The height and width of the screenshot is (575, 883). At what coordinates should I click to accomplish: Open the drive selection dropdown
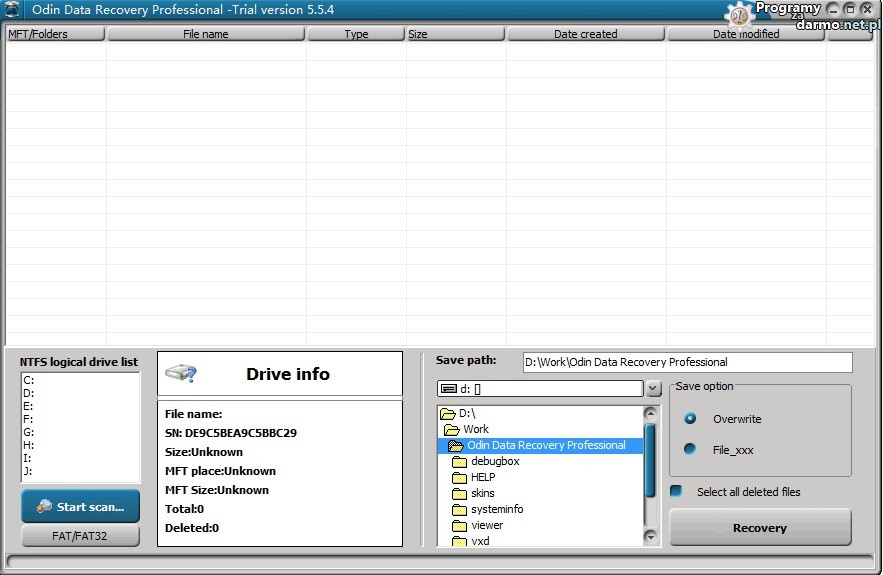point(653,389)
